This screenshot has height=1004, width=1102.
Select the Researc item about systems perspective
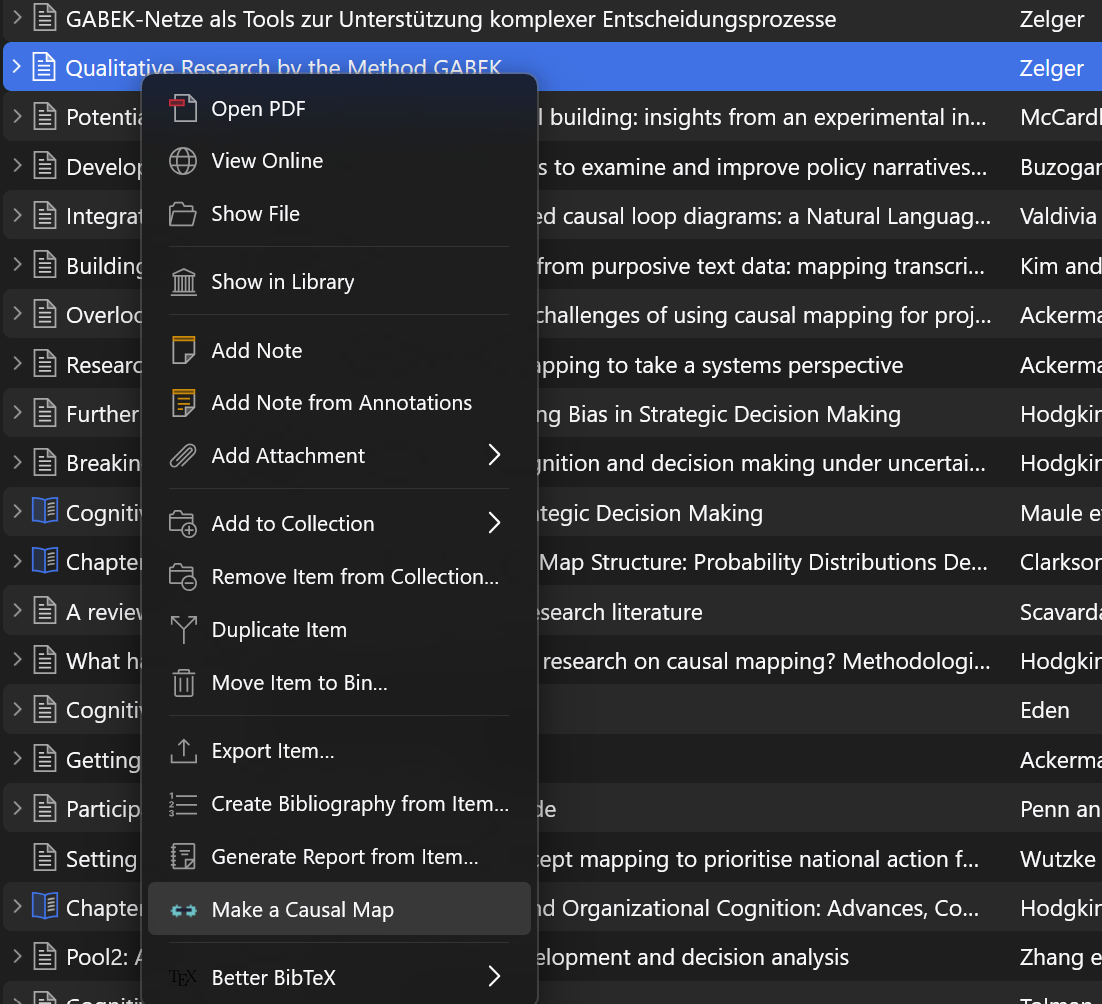click(104, 365)
